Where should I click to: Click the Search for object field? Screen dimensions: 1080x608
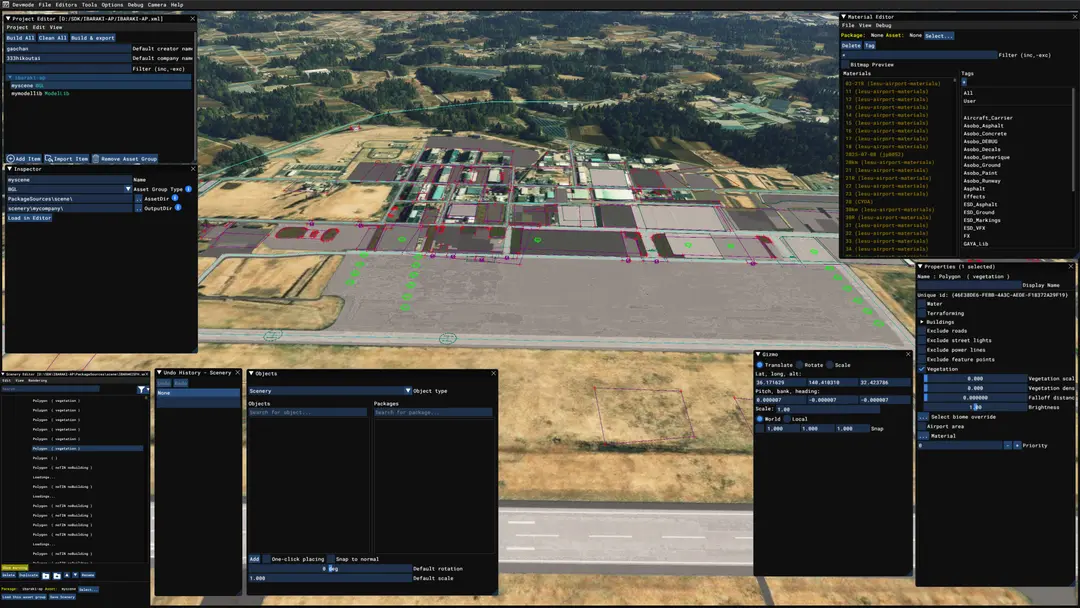(x=307, y=412)
